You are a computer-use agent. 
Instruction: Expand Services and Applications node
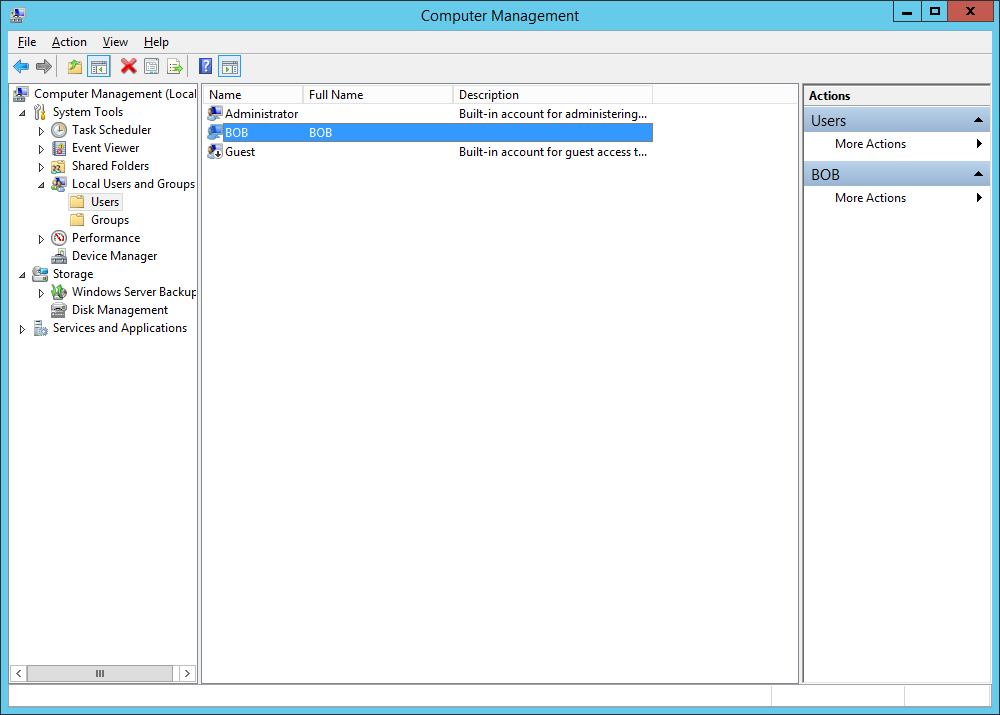22,329
